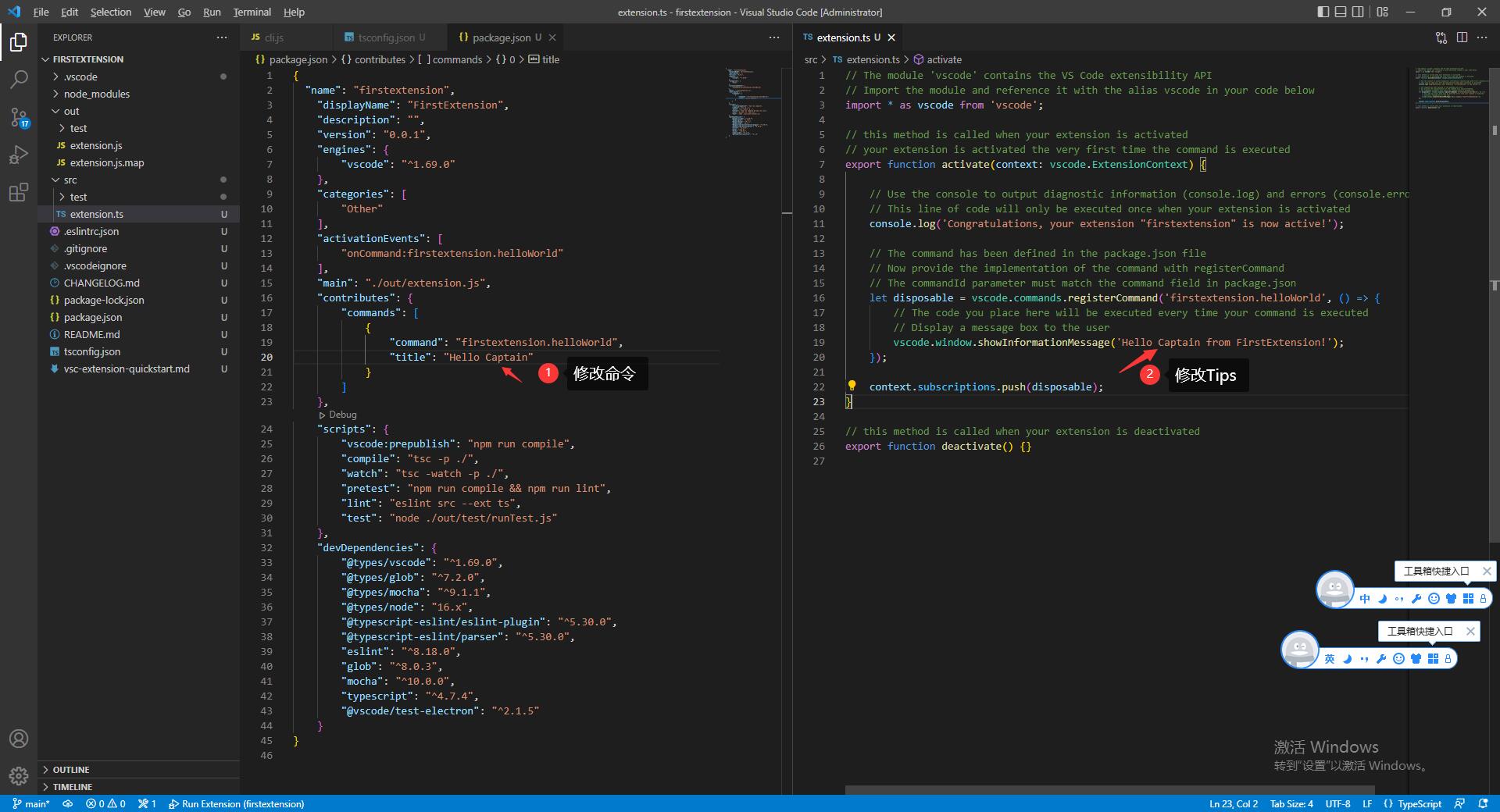This screenshot has height=812, width=1500.
Task: Click the main* git branch in status bar
Action: tap(31, 803)
